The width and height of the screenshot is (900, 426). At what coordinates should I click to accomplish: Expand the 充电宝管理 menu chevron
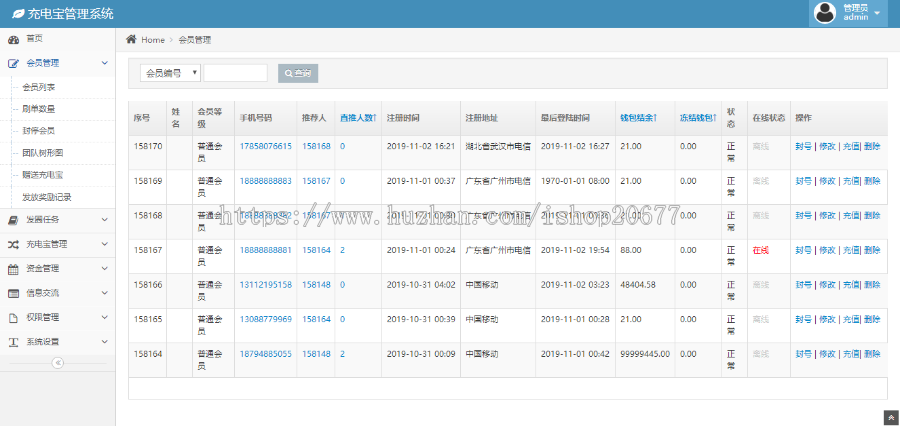point(104,244)
